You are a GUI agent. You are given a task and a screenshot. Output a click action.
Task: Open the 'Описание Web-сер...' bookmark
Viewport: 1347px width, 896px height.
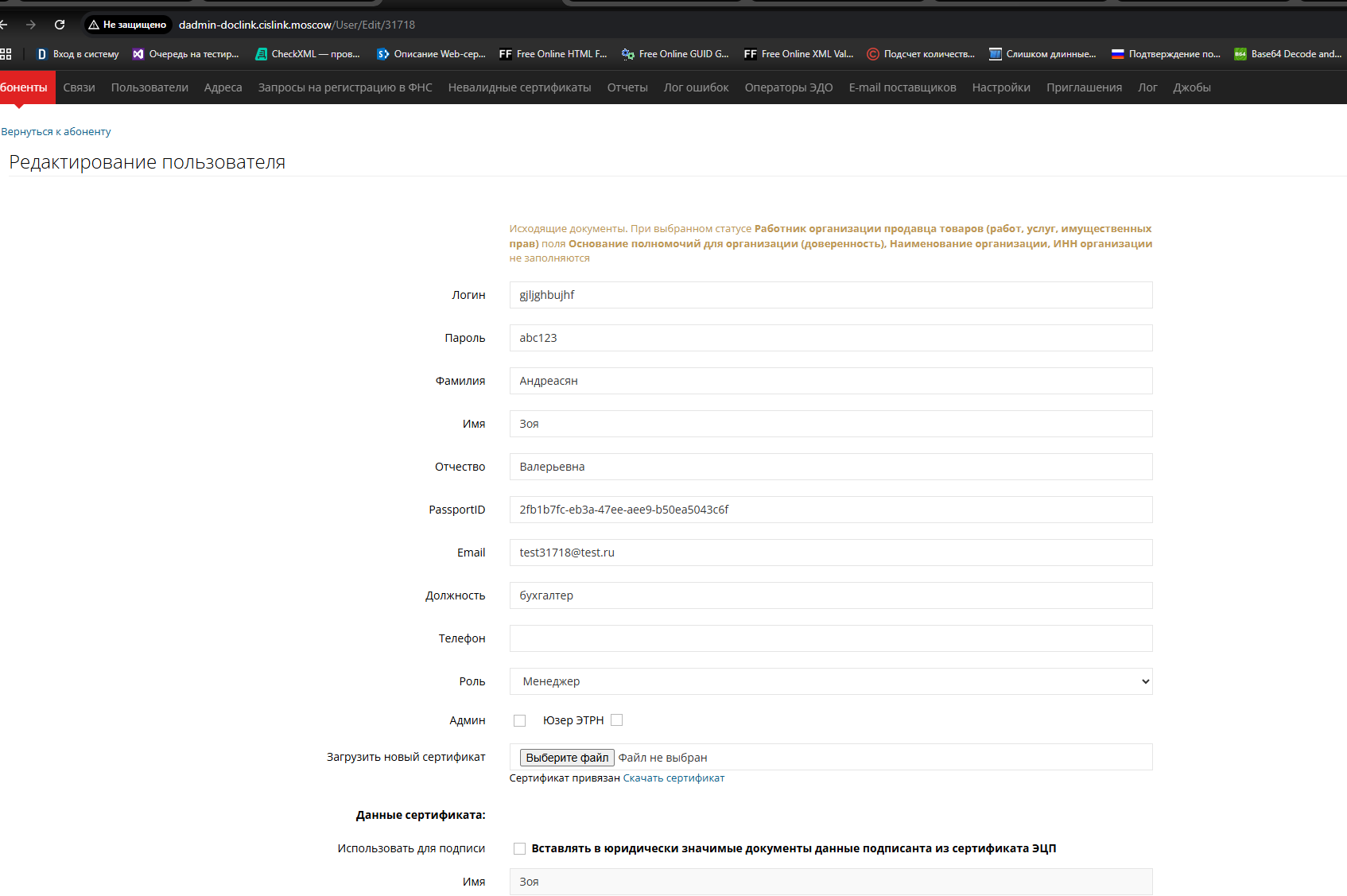click(x=431, y=54)
